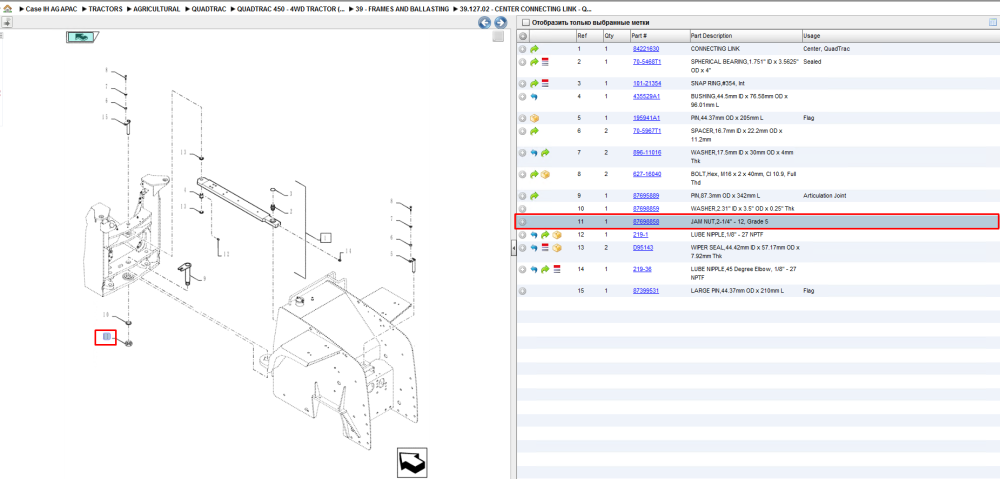Click the small square button top-right of diagram
The image size is (1000, 479).
498,37
